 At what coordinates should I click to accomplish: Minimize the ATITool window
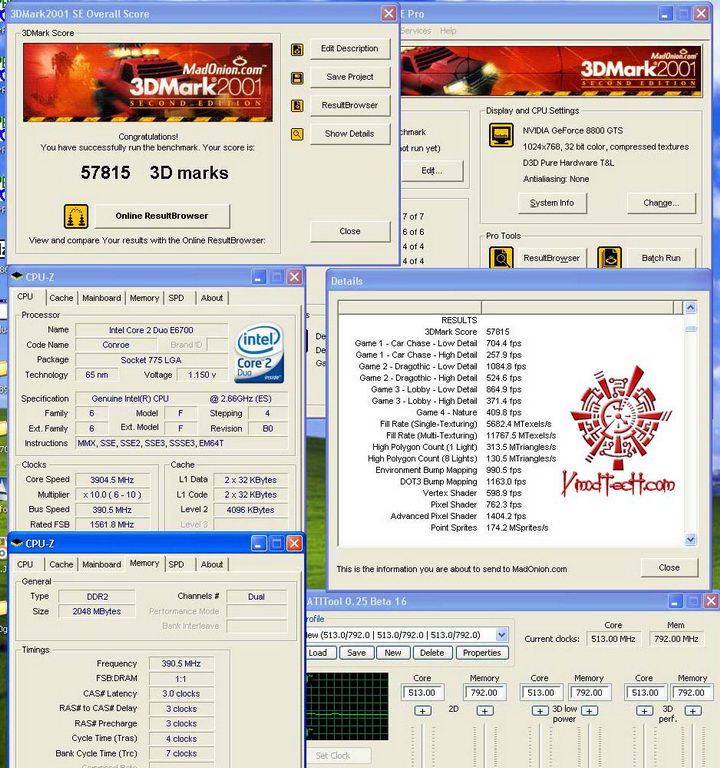[x=675, y=601]
